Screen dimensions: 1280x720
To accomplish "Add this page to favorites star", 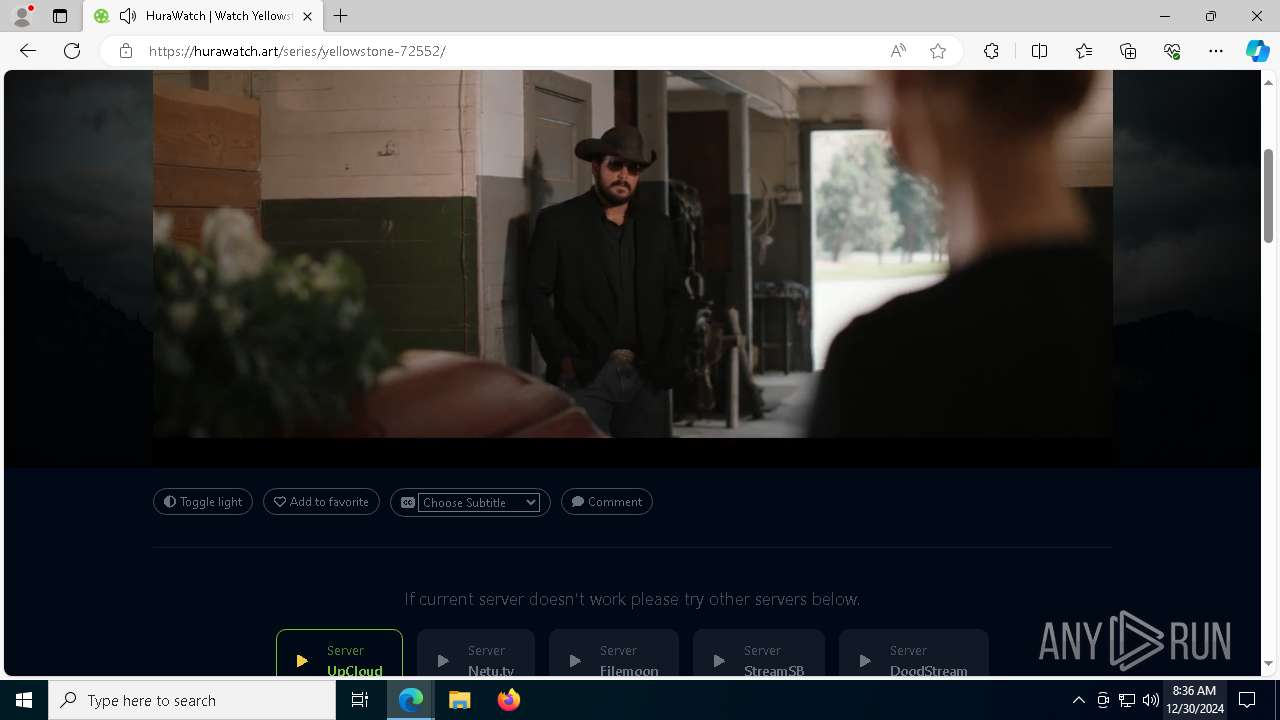I will 938,51.
